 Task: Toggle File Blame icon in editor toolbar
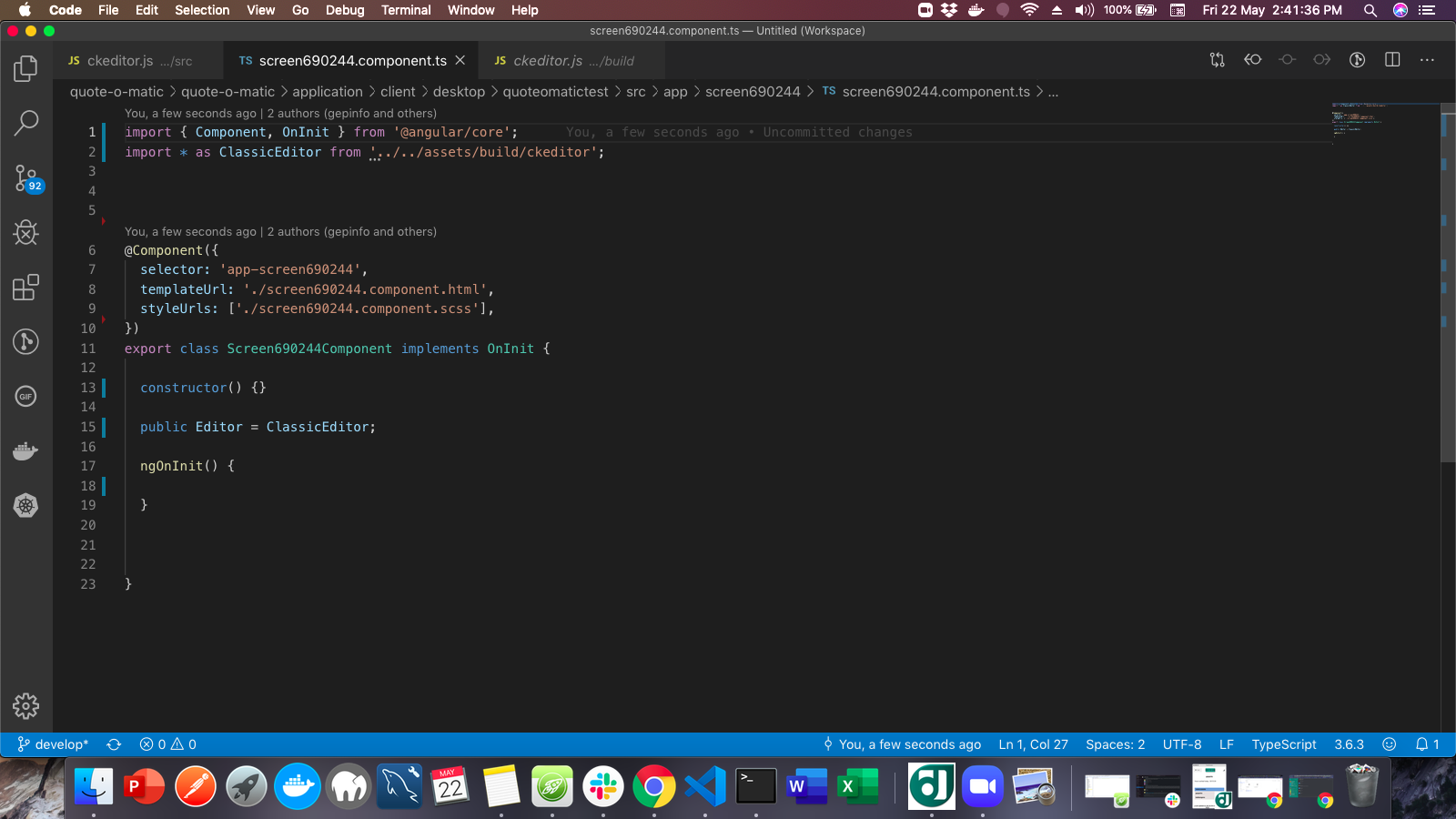click(x=1357, y=60)
